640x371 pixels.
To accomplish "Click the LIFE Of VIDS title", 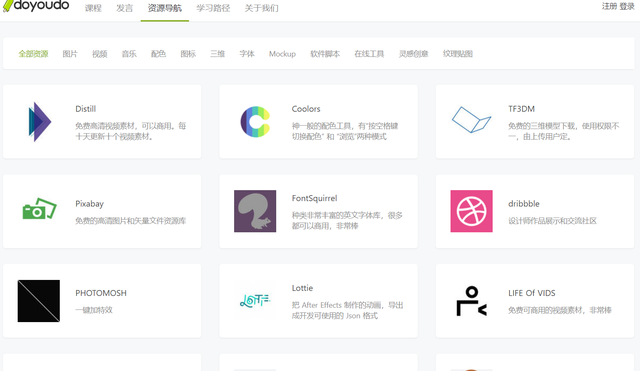I will pyautogui.click(x=532, y=293).
